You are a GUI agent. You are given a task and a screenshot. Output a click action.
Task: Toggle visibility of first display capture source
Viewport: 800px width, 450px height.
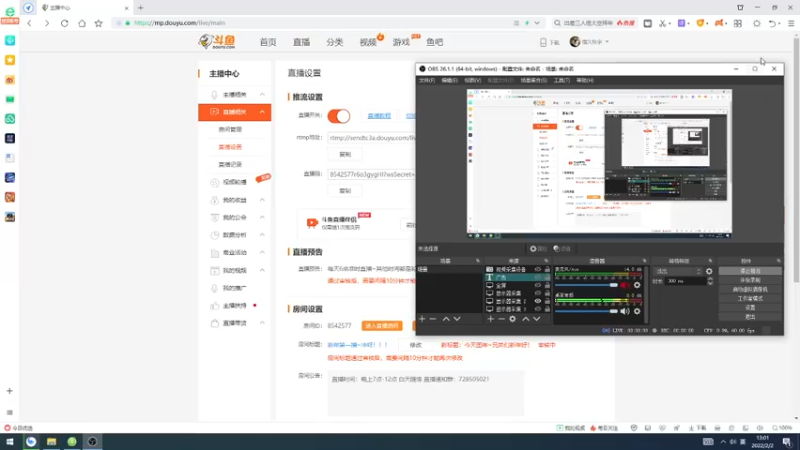tap(538, 293)
